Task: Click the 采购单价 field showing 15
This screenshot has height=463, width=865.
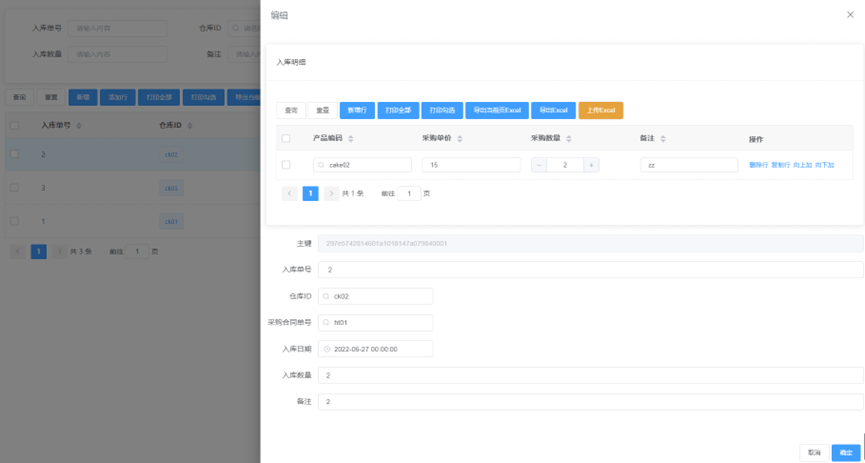Action: coord(471,165)
